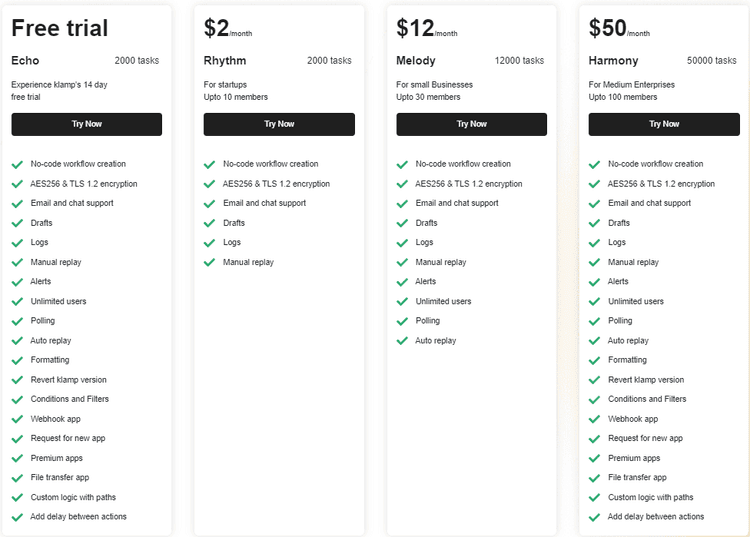Click checkmark beside Rhythm's Drafts
Viewport: 750px width, 537px height.
point(210,223)
